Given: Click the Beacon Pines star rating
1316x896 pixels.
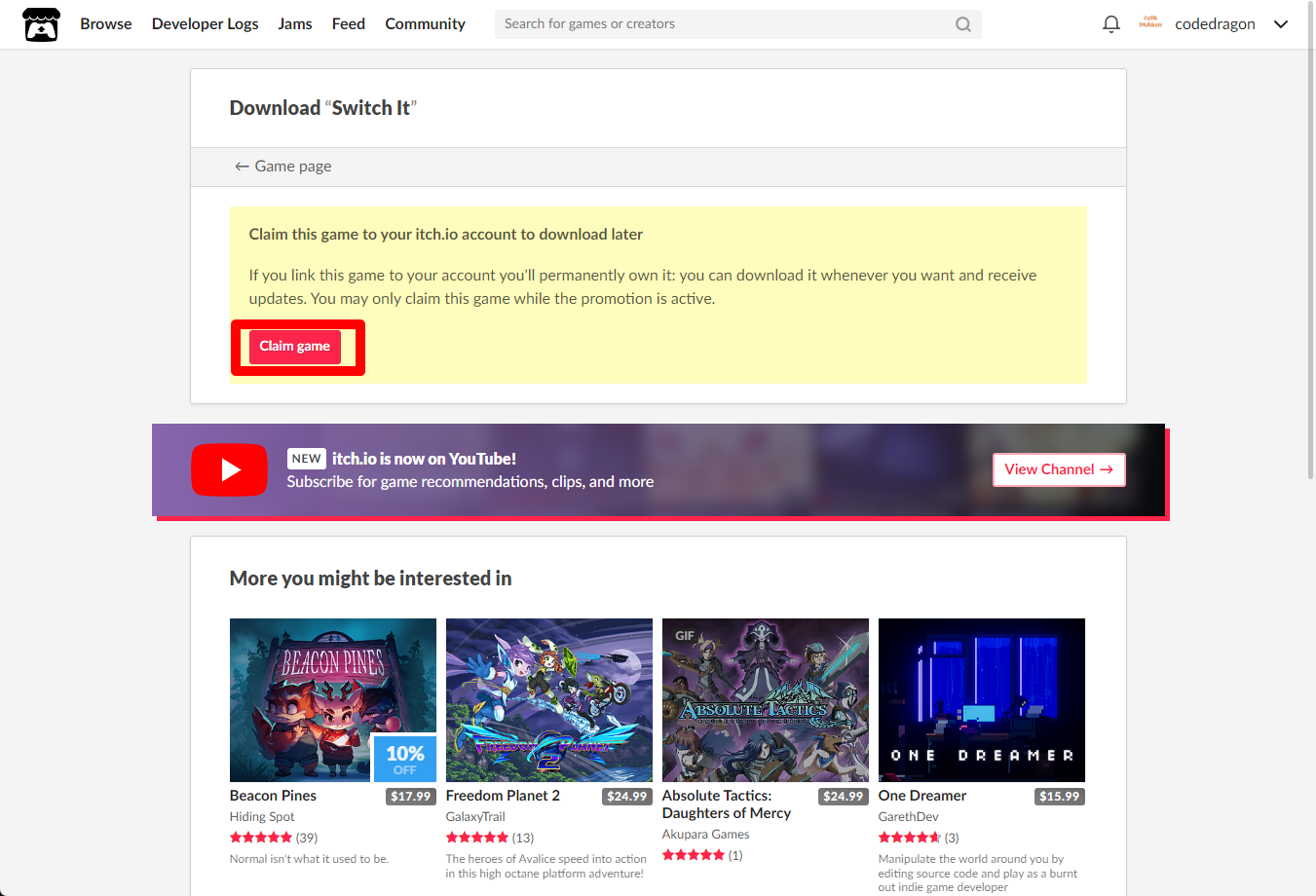Looking at the screenshot, I should tap(261, 838).
